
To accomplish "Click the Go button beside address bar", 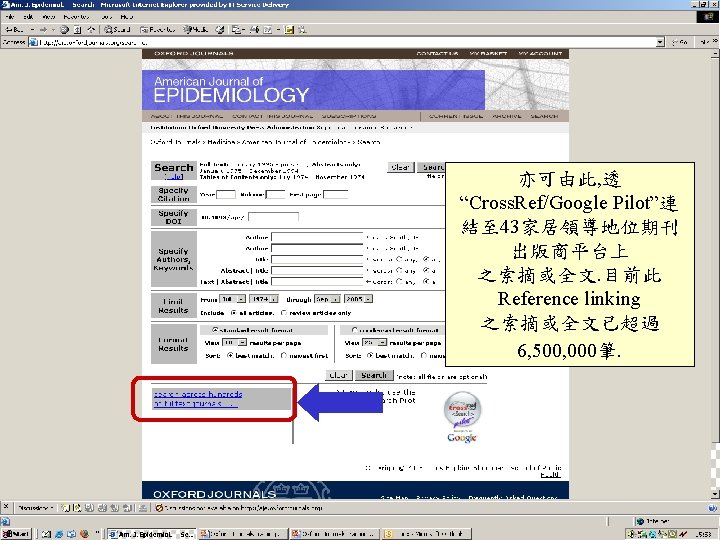I will (681, 42).
